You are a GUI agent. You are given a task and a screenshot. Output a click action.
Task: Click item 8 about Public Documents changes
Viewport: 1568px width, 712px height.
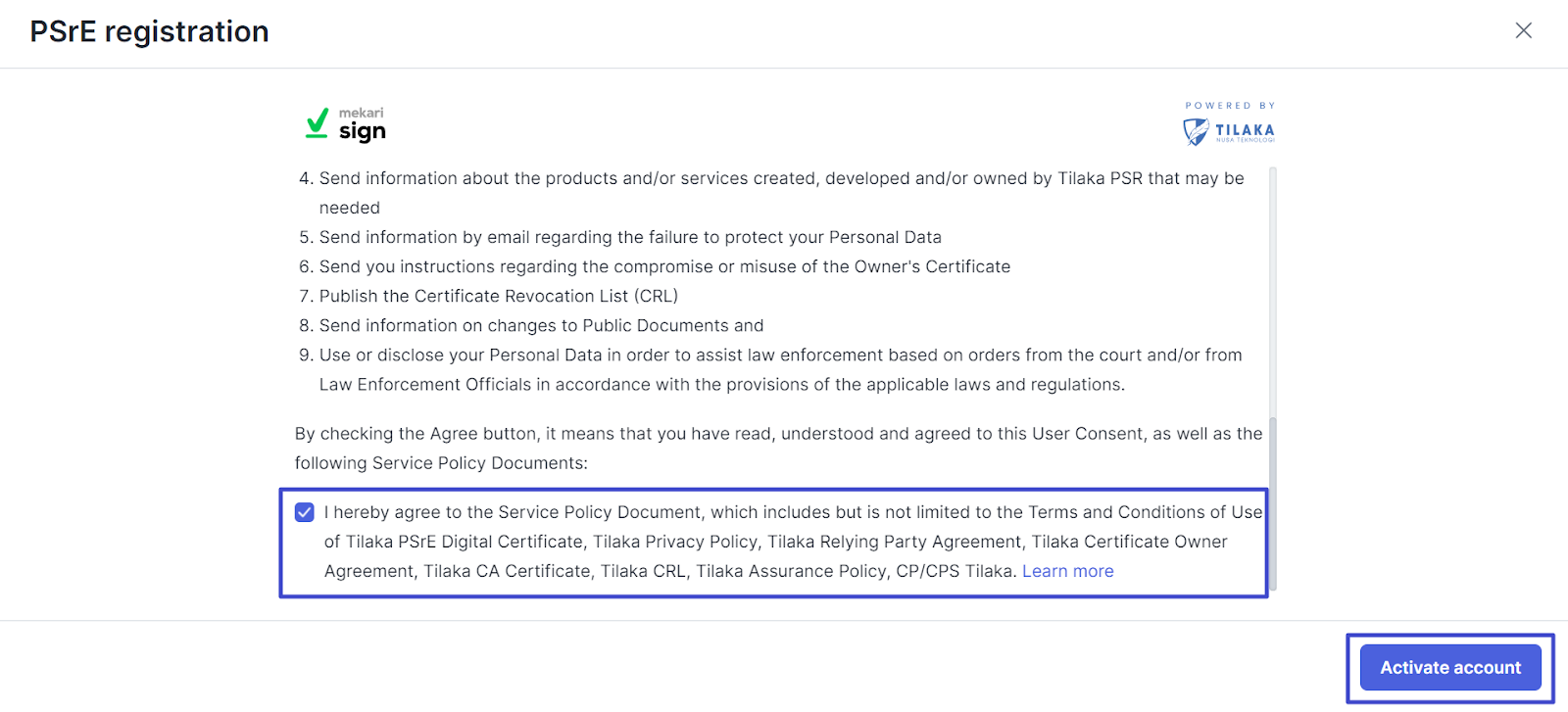540,325
